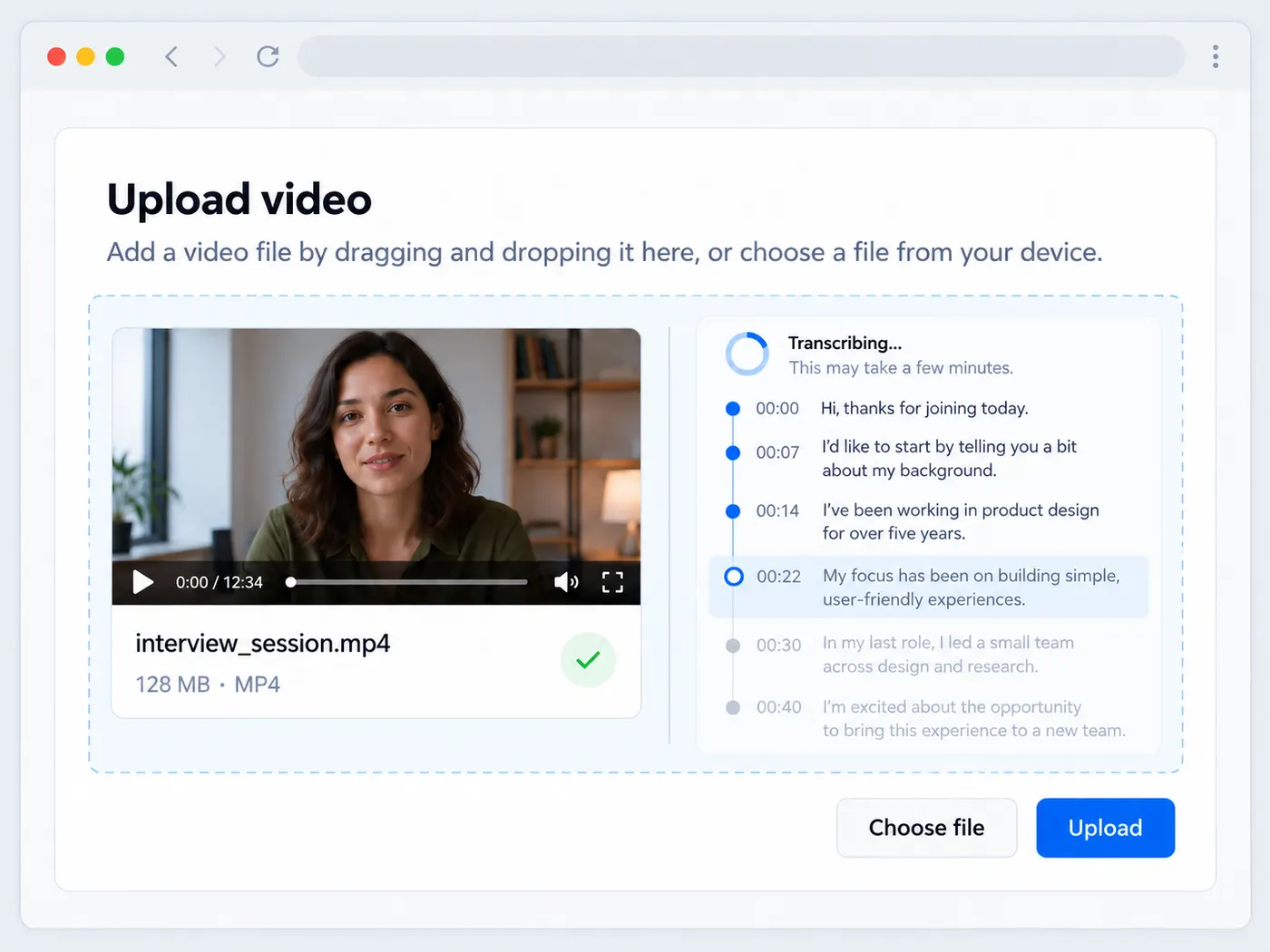The width and height of the screenshot is (1270, 952).
Task: Click the video seek bar
Action: click(406, 582)
